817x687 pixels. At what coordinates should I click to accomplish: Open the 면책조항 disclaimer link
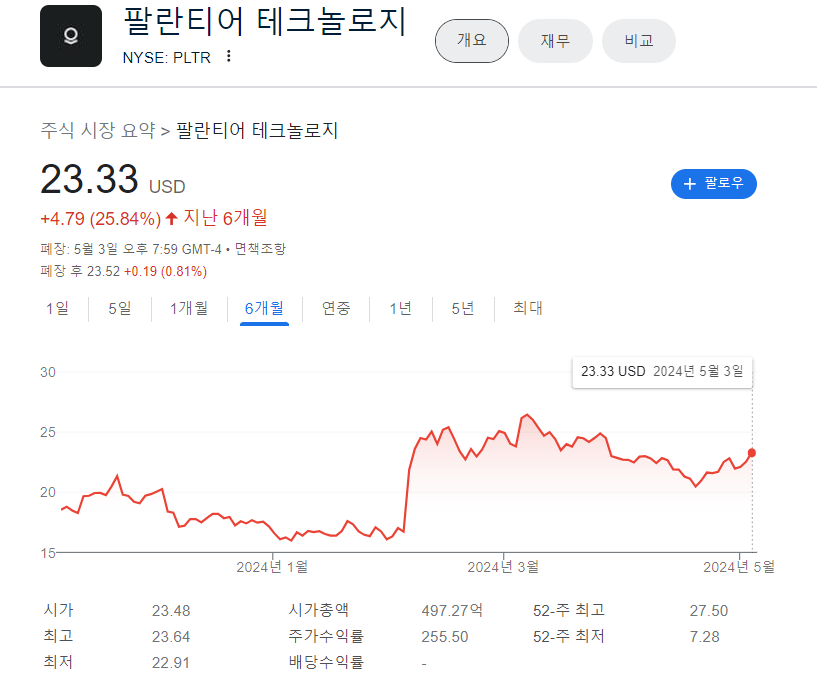[260, 249]
